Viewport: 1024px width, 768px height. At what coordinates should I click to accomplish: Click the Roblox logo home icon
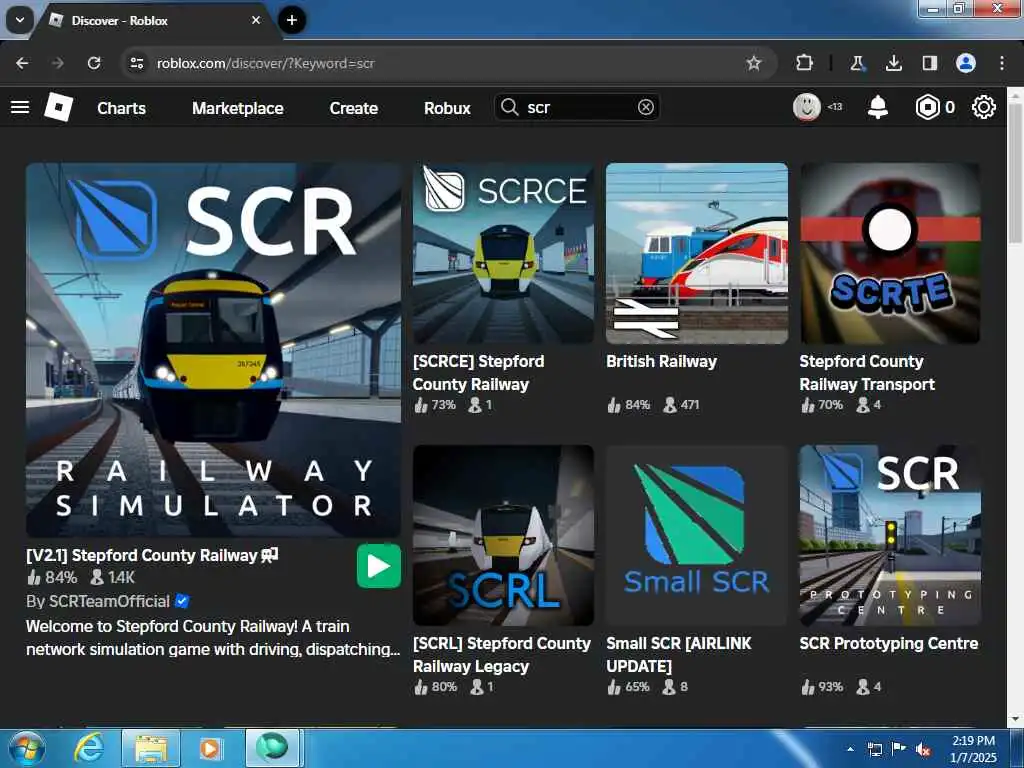click(x=59, y=107)
